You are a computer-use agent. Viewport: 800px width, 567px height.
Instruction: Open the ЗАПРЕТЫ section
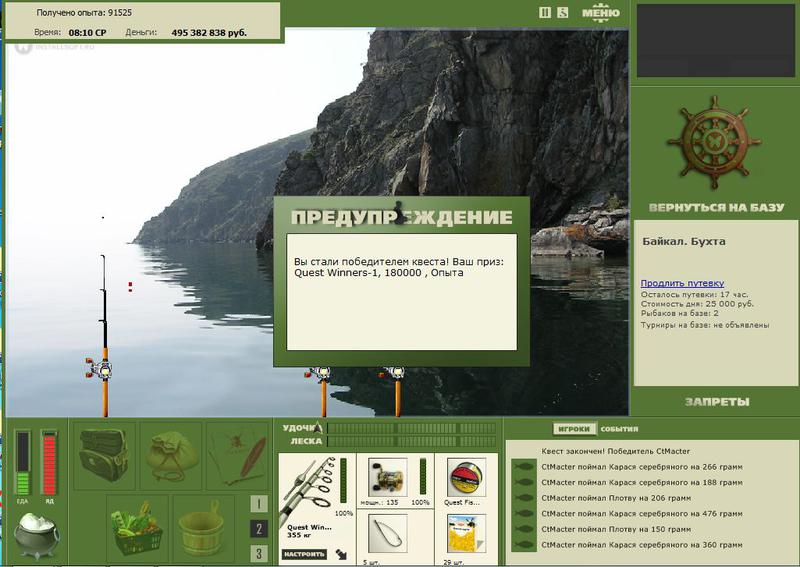click(717, 402)
